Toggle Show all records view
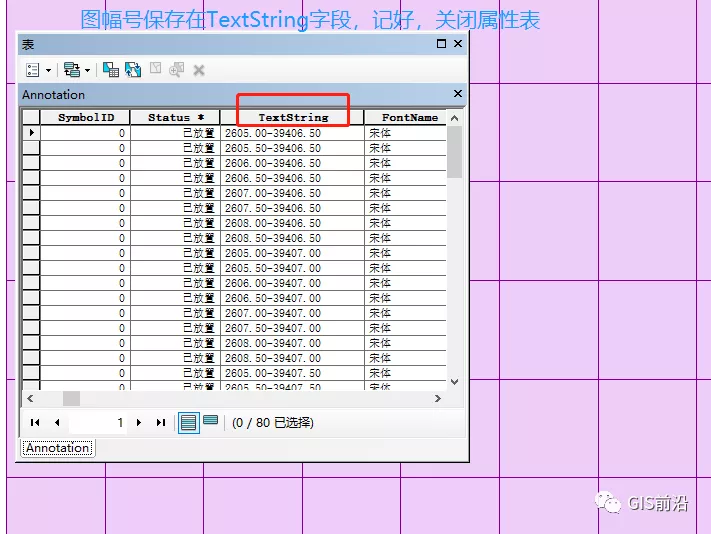This screenshot has height=534, width=711. [188, 422]
